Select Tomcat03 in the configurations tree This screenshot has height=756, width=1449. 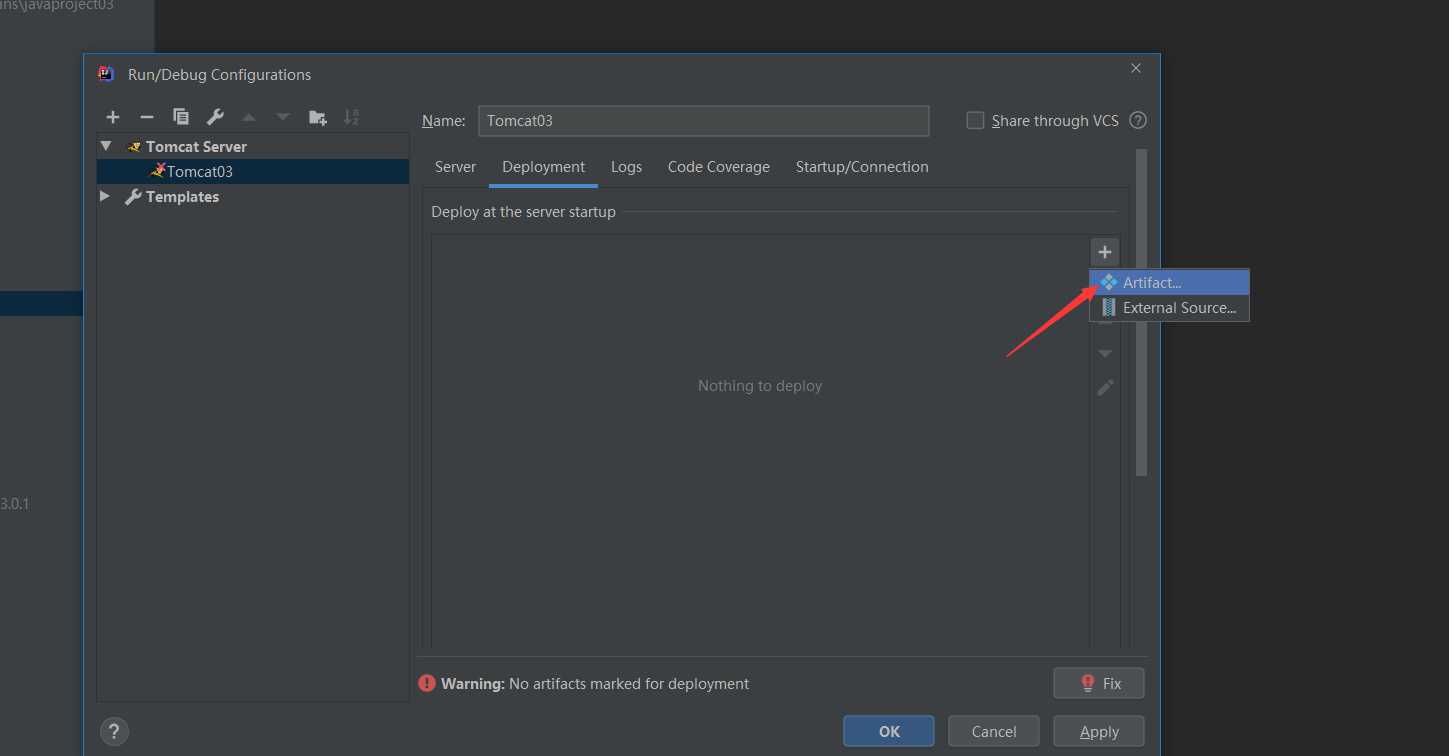click(x=253, y=172)
